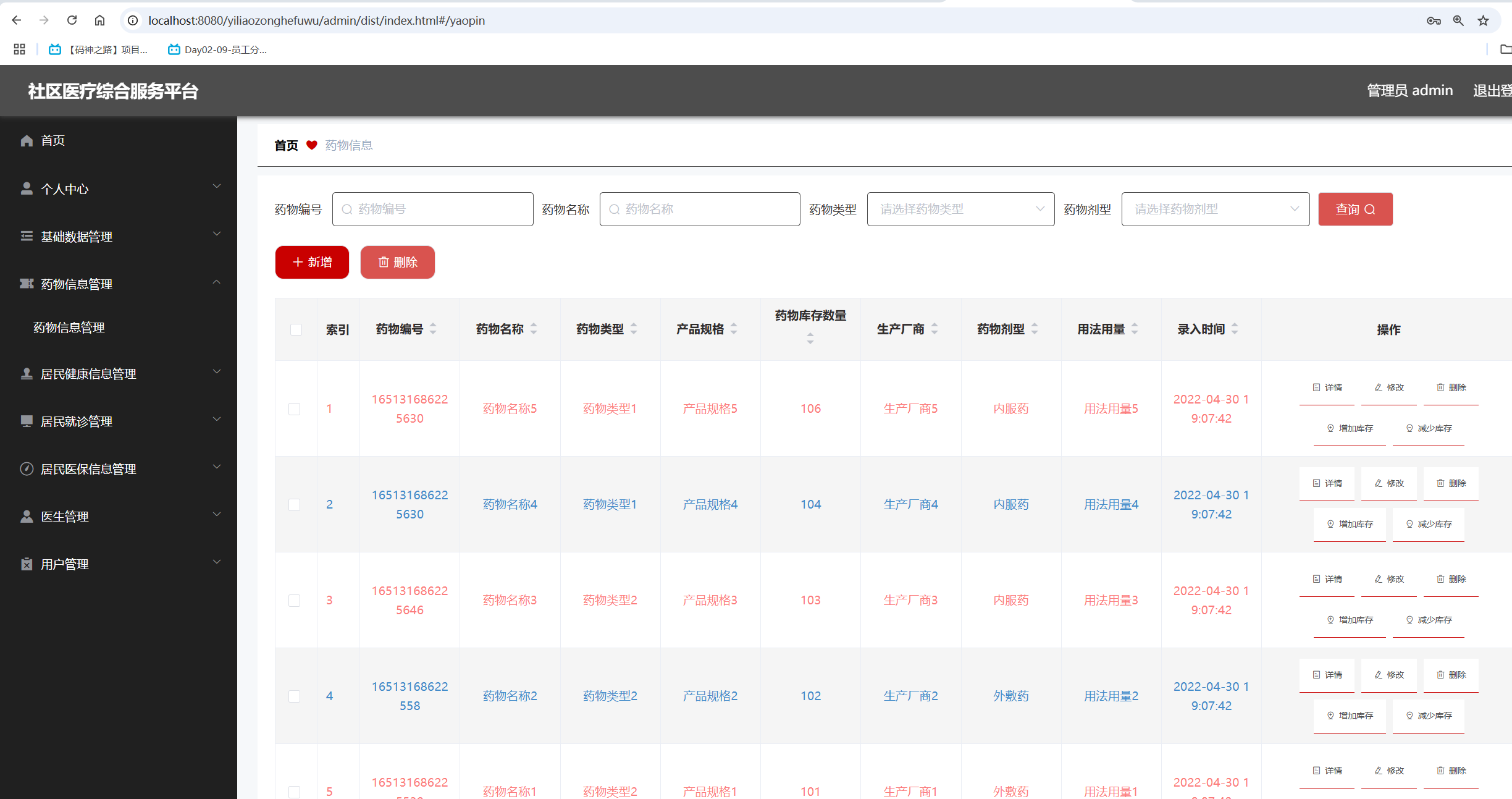Check the checkbox for row 药物名称5
This screenshot has height=799, width=1512.
(295, 408)
